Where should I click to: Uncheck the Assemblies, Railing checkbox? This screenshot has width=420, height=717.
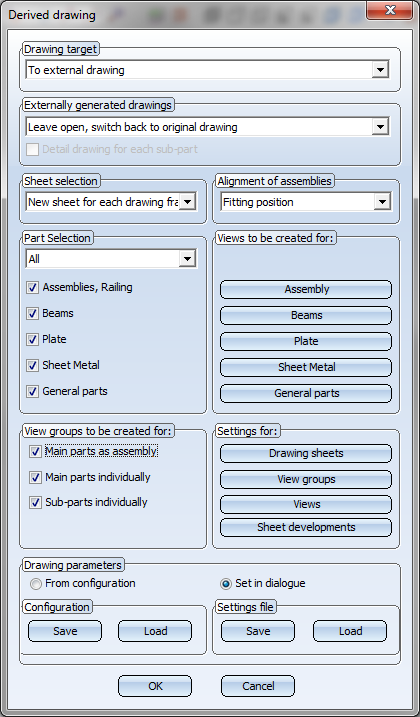[32, 288]
